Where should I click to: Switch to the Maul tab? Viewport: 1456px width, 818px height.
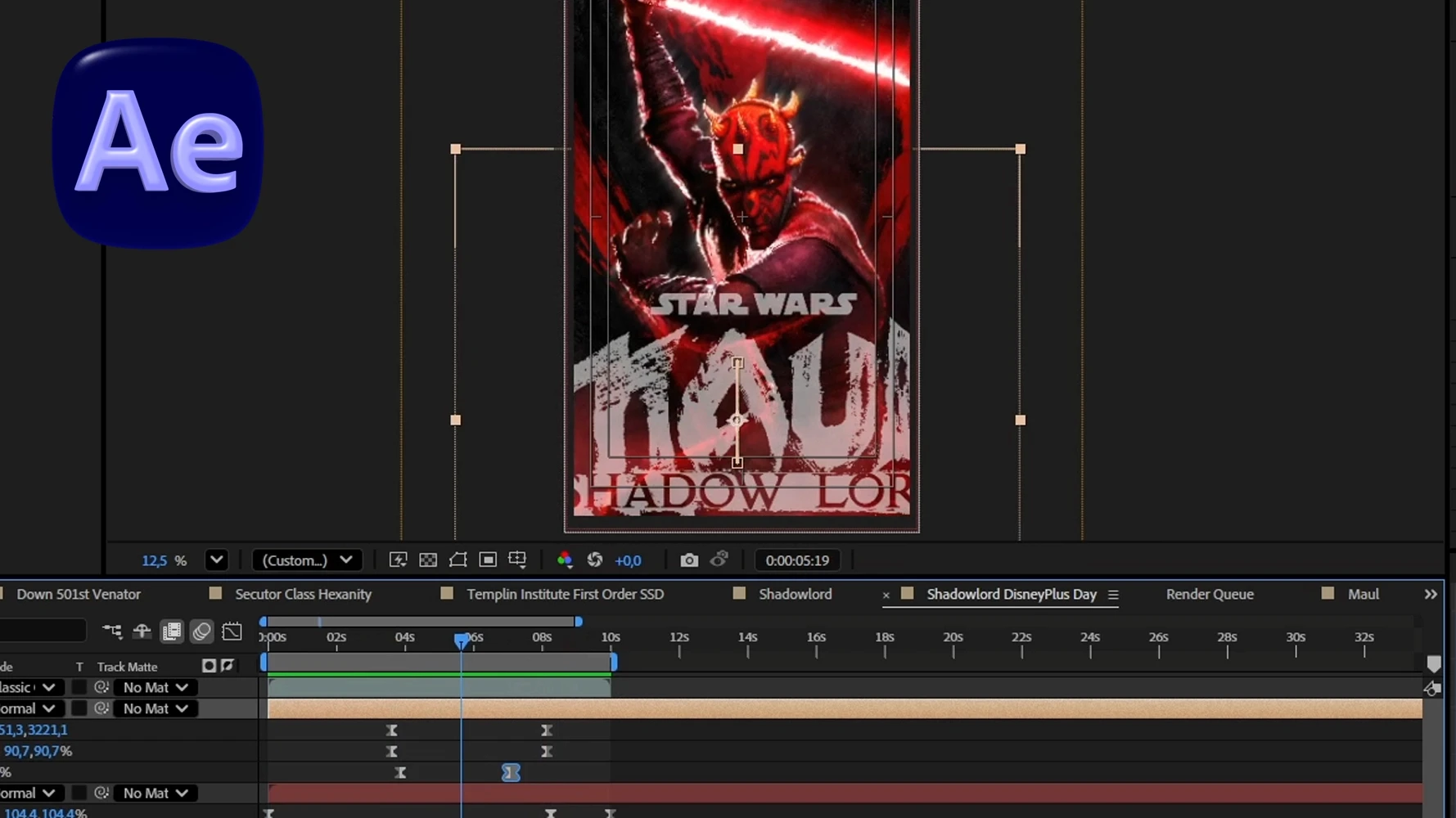(1364, 594)
